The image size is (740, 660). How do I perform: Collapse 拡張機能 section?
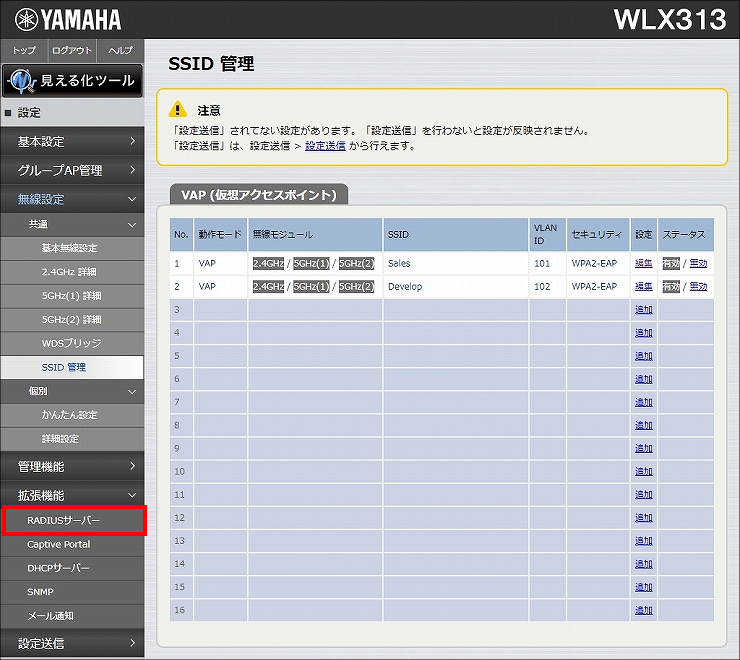[x=72, y=495]
